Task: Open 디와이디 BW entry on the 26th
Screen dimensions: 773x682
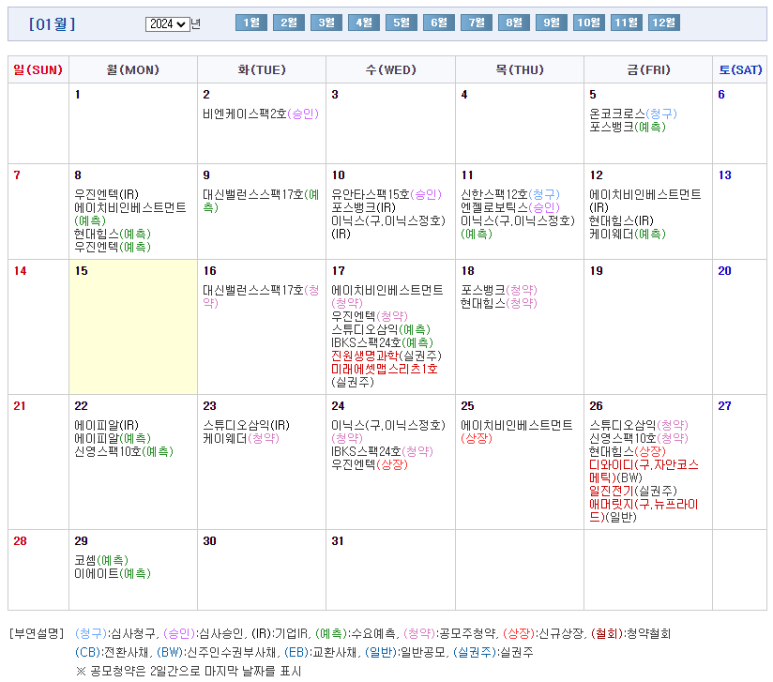Action: 644,471
